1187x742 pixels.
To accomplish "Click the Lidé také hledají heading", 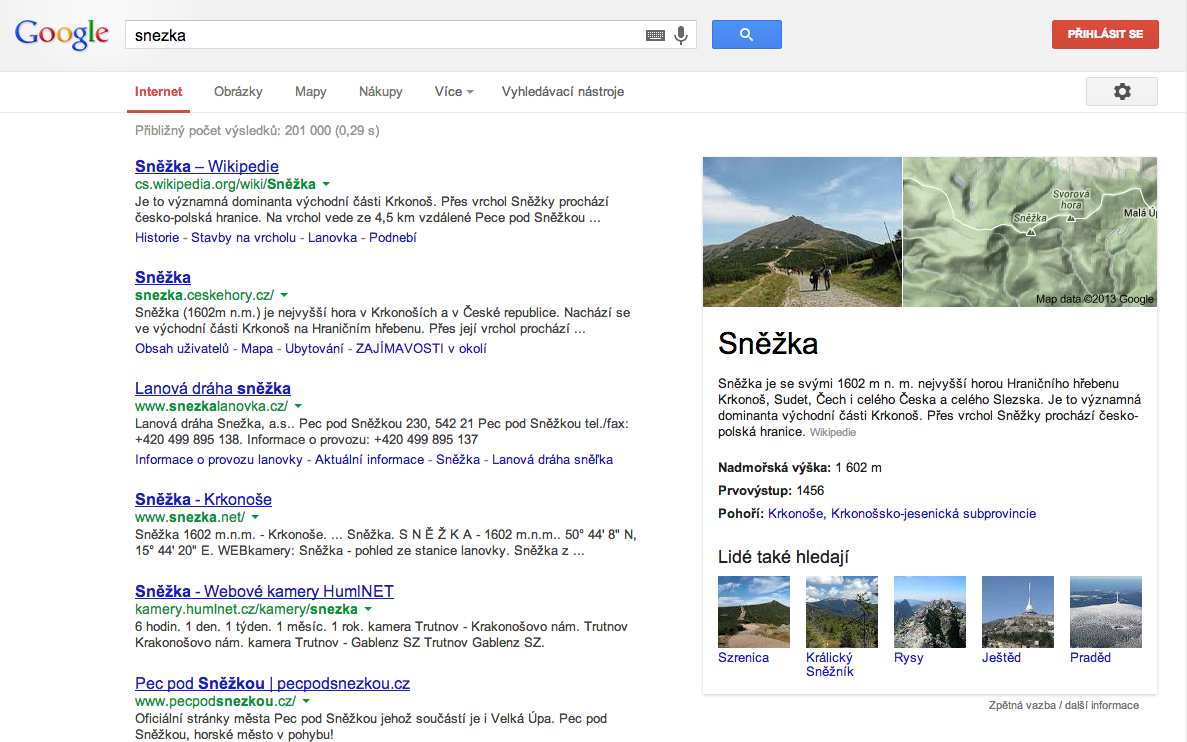I will (x=783, y=557).
